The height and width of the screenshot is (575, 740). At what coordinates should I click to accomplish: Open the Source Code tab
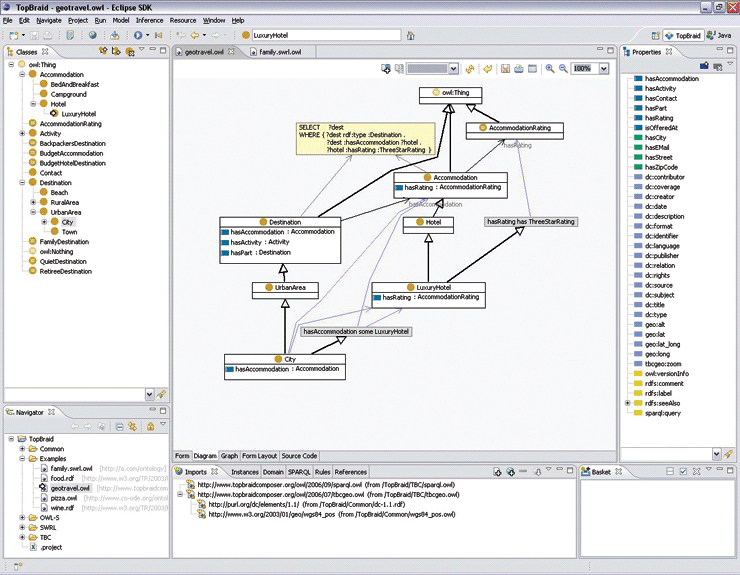tap(299, 456)
